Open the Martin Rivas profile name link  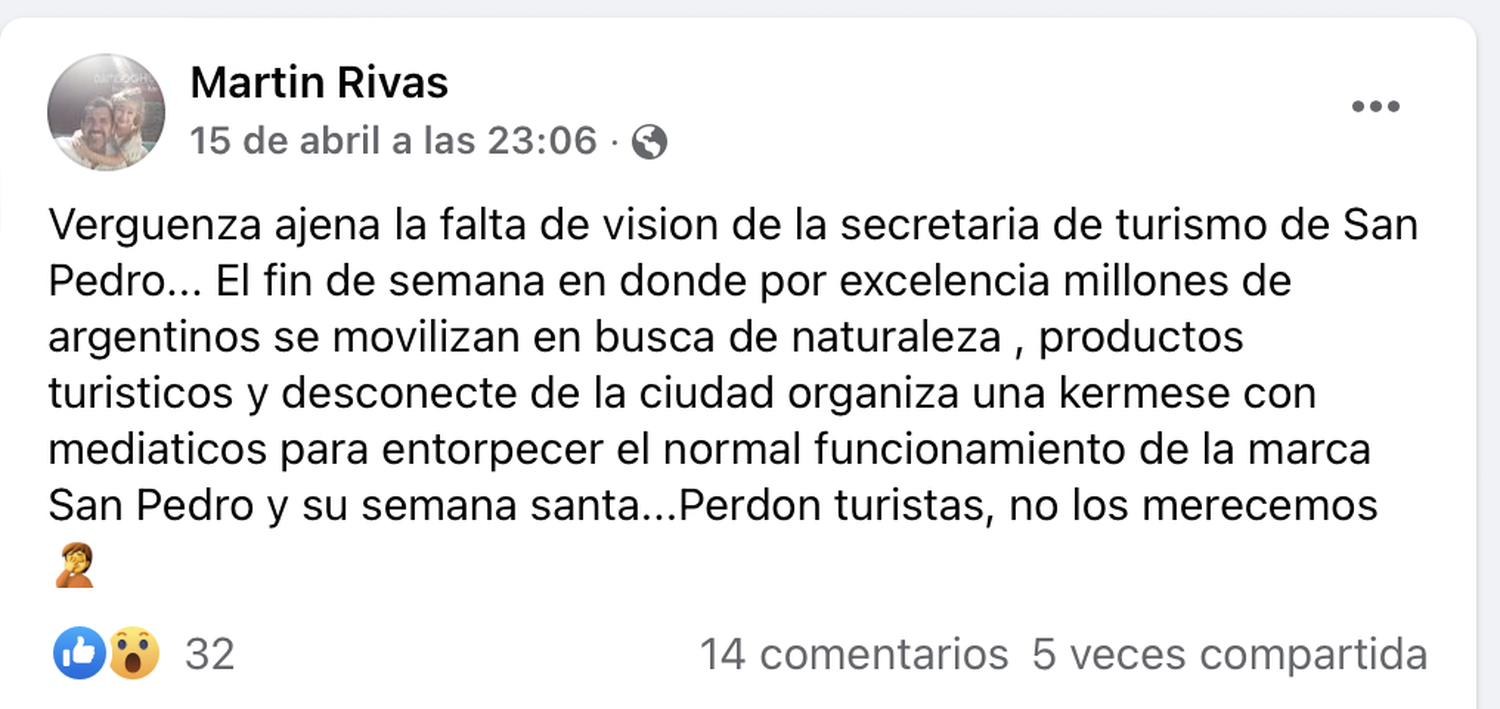[x=319, y=82]
